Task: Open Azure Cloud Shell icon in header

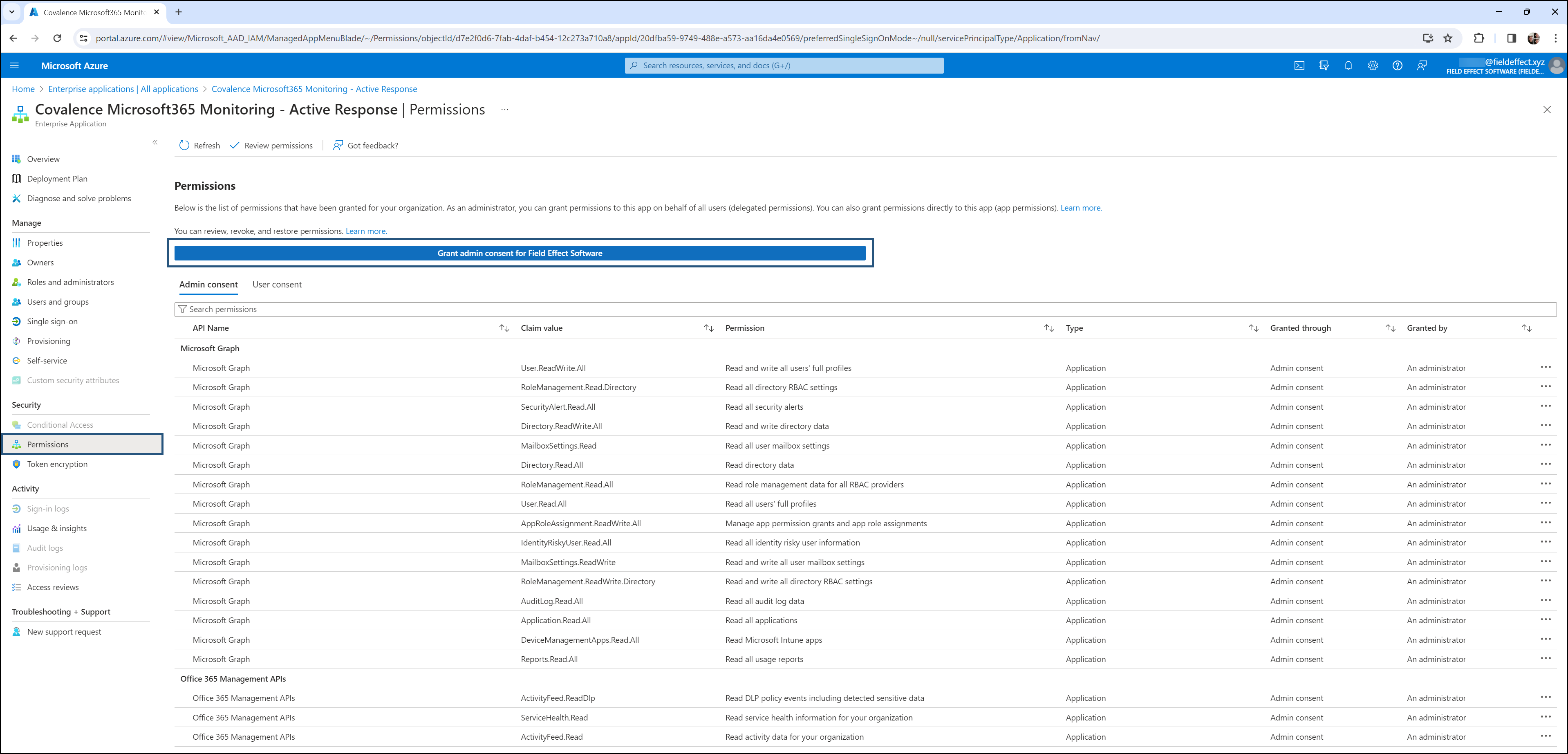Action: (x=1299, y=66)
